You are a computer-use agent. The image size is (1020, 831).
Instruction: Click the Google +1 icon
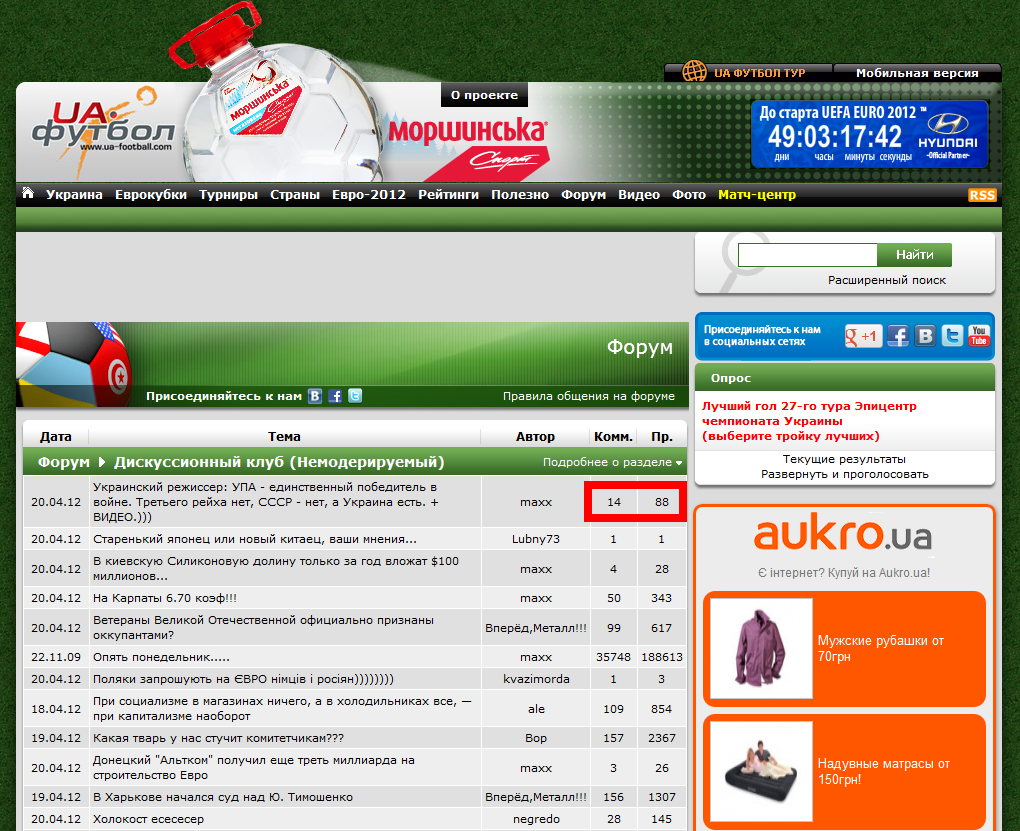click(x=863, y=336)
